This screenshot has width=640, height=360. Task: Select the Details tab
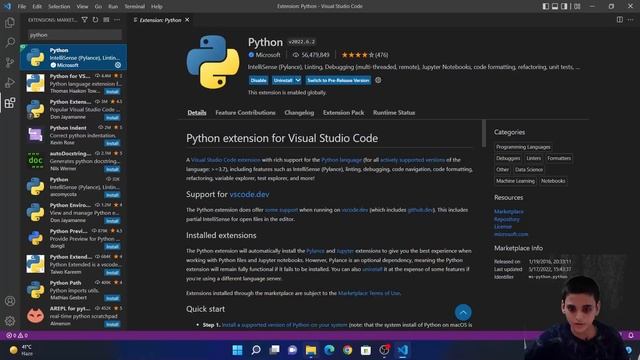pos(197,113)
